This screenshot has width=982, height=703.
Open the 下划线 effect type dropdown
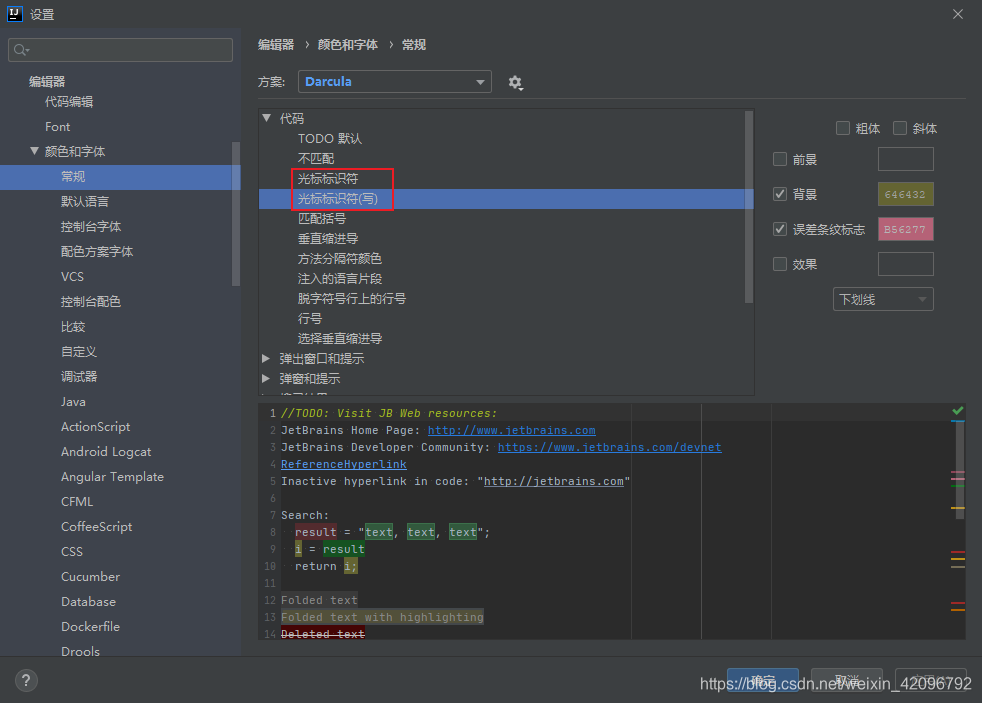(x=883, y=299)
